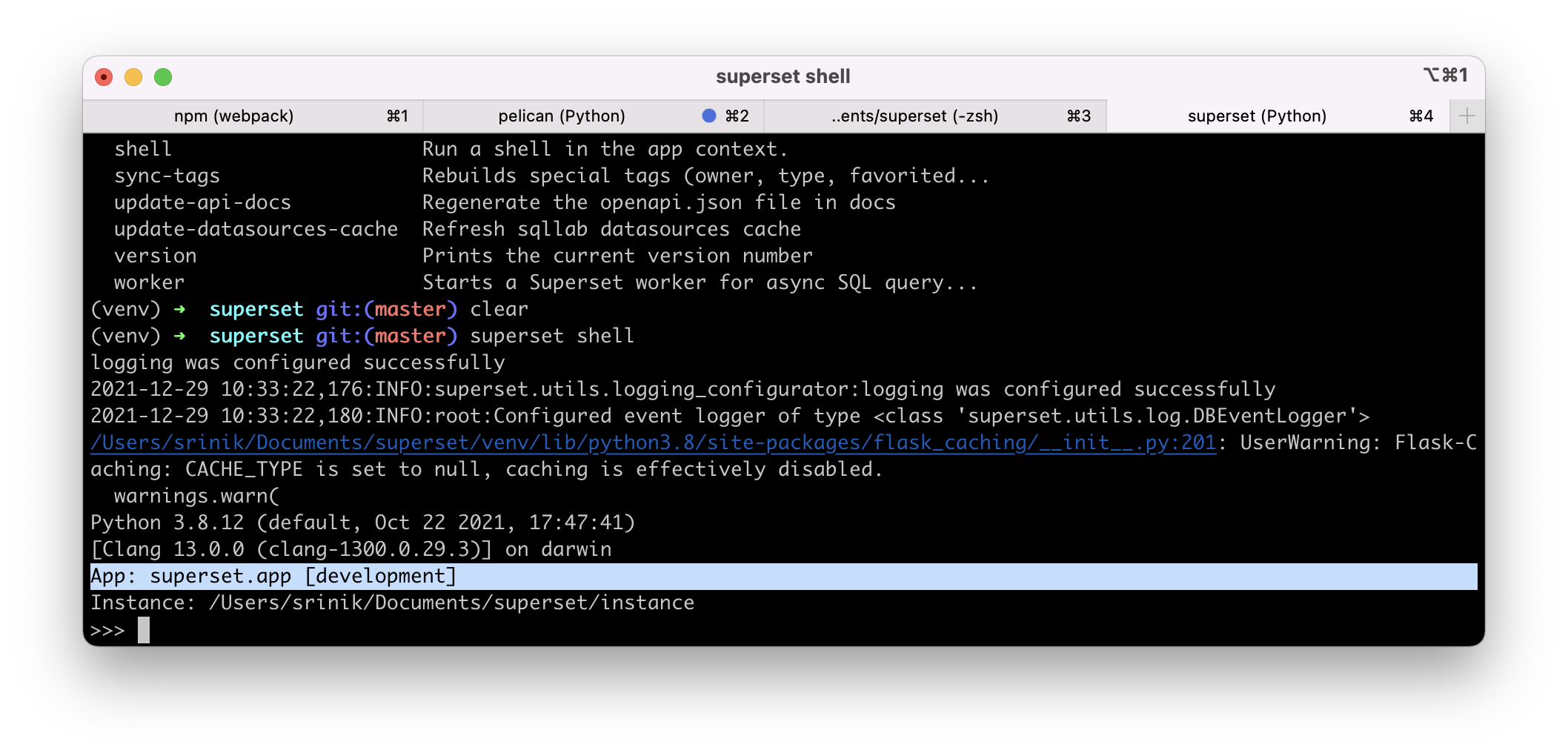Open the ..ents/superset (-zsh) tab
This screenshot has height=756, width=1568.
click(934, 116)
